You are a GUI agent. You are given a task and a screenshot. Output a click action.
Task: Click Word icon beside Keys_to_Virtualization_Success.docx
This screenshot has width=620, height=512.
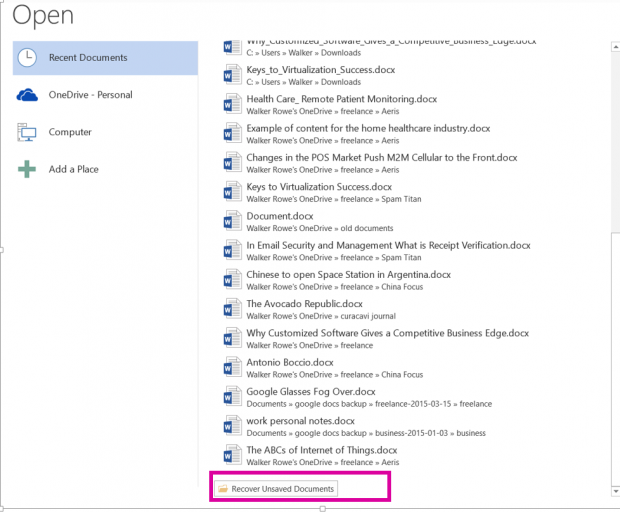point(232,75)
